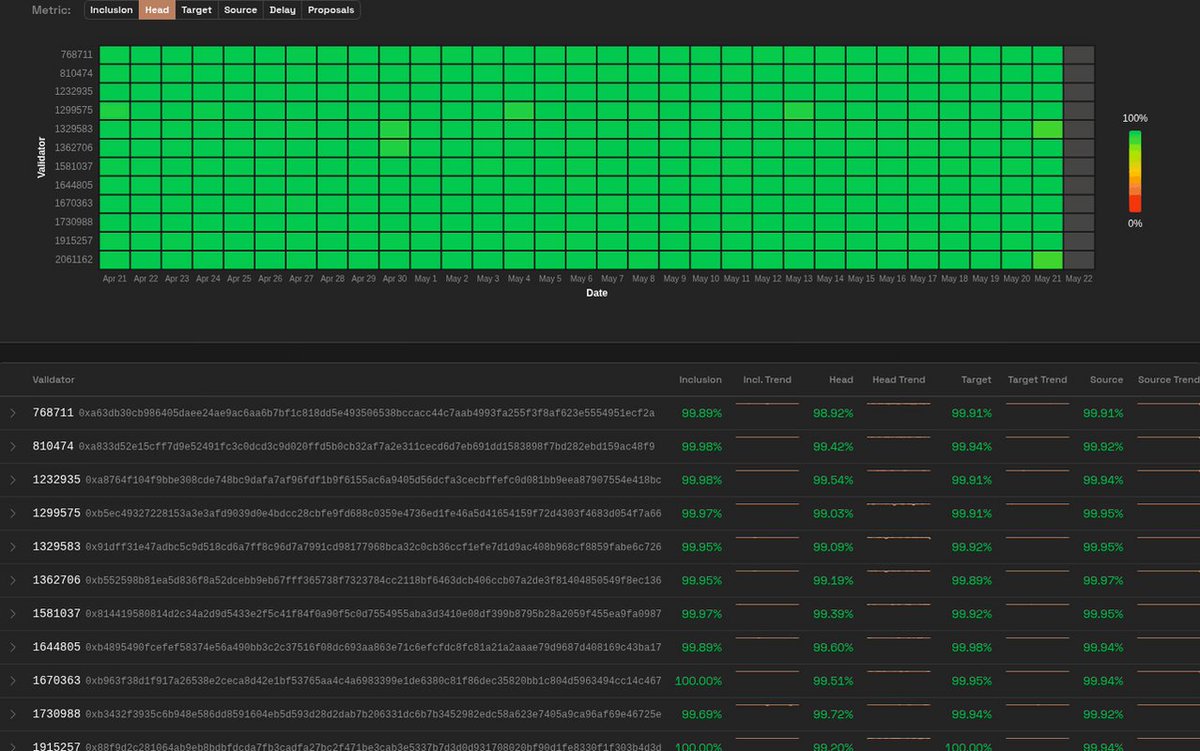Sort table by Target column header

[976, 380]
